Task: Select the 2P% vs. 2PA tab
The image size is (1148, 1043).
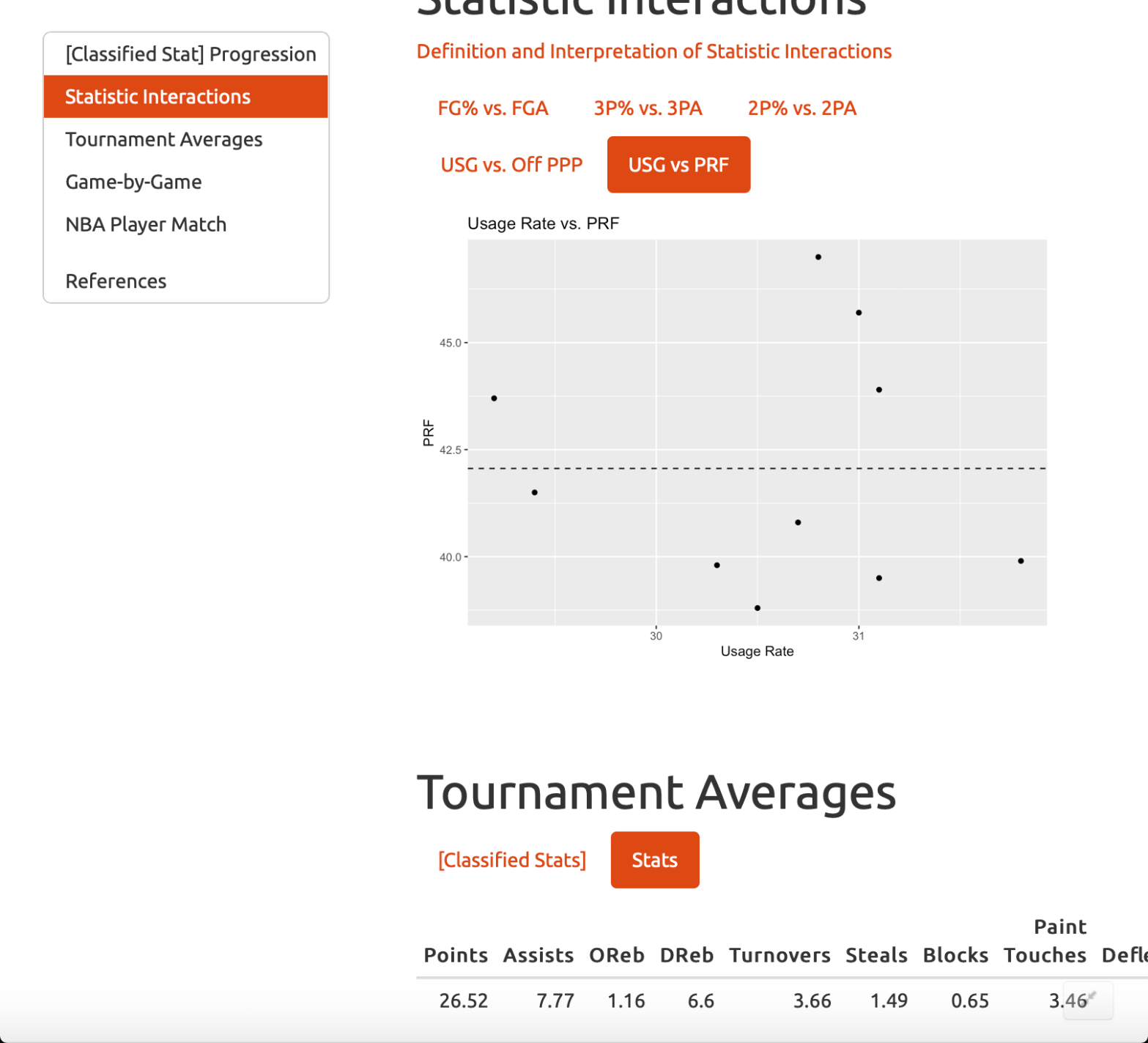Action: [801, 108]
